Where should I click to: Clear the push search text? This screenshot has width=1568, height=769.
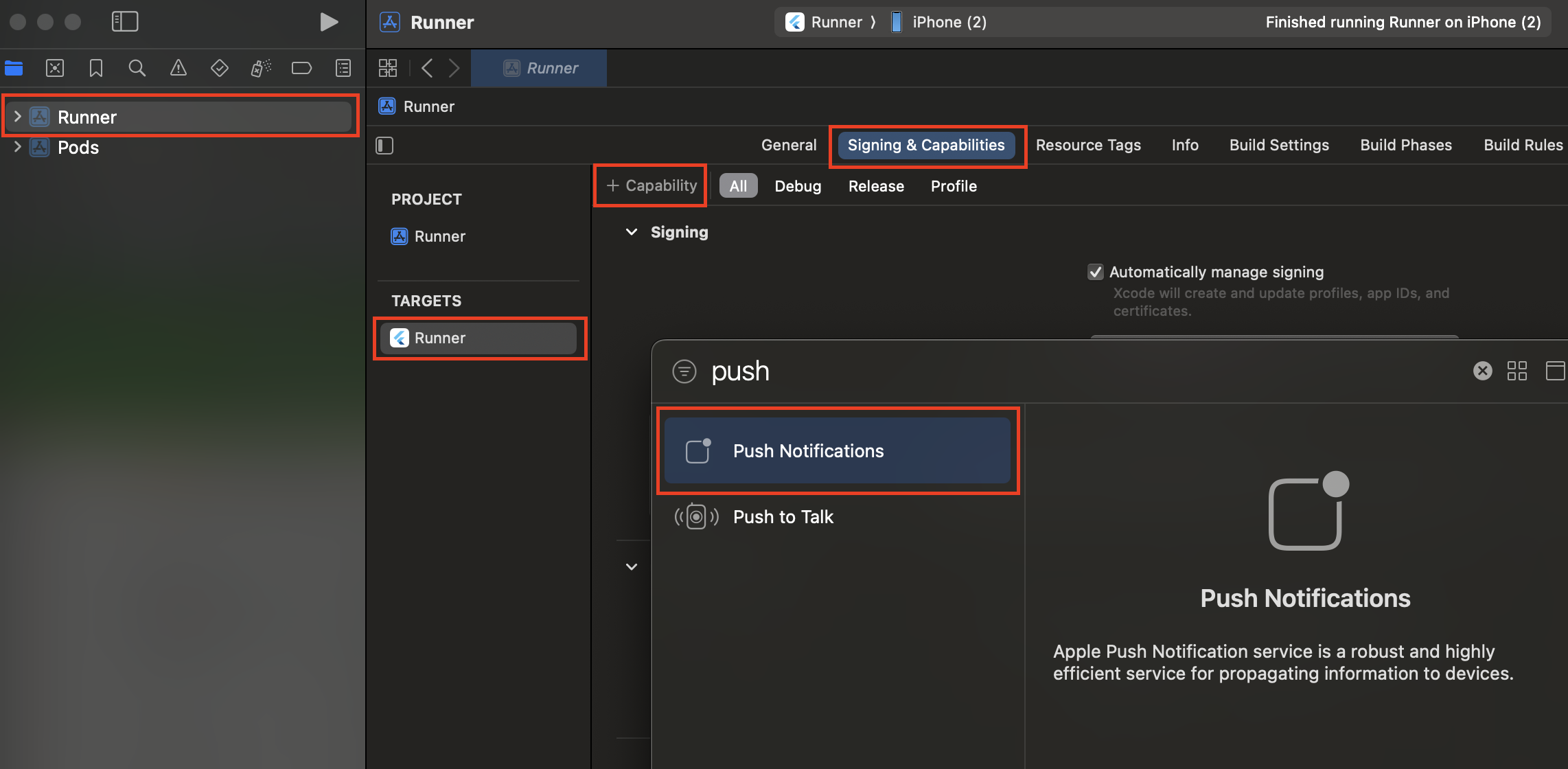[1483, 371]
